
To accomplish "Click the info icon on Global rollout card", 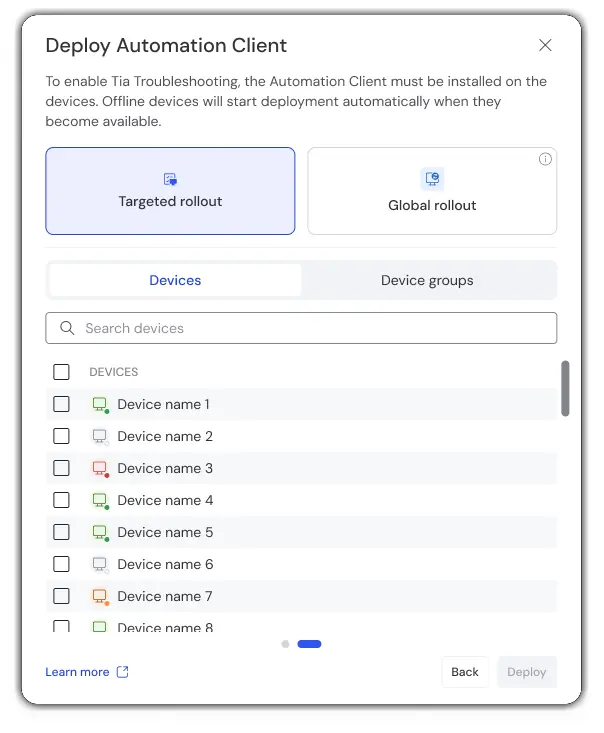I will [545, 159].
